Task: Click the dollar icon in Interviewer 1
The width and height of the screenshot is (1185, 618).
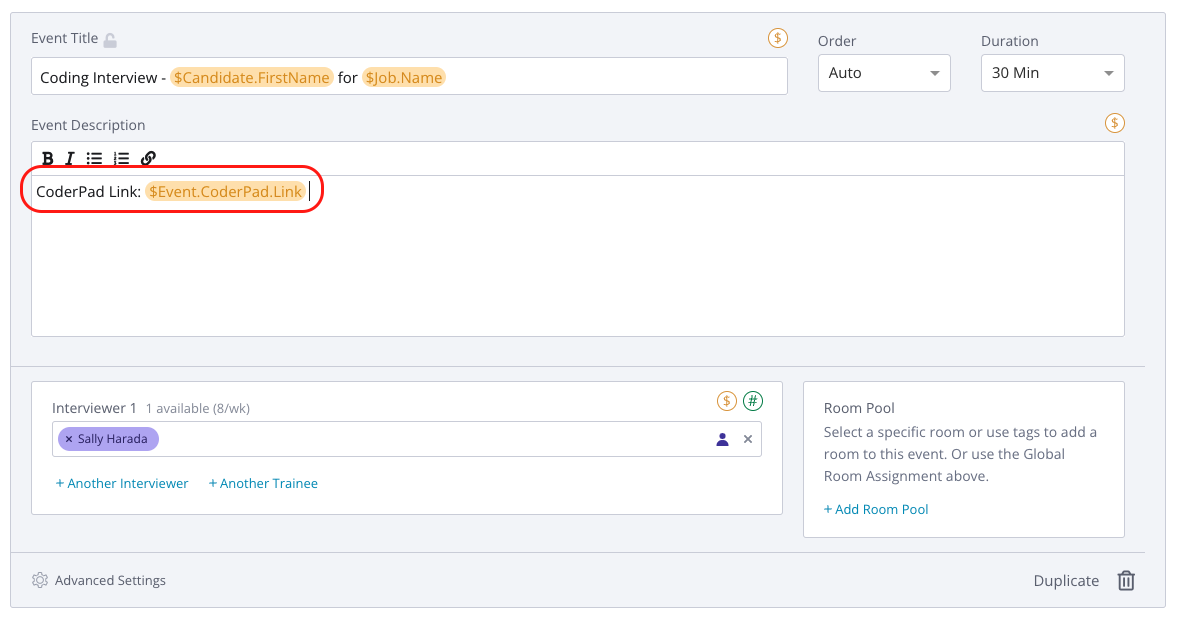Action: (x=727, y=401)
